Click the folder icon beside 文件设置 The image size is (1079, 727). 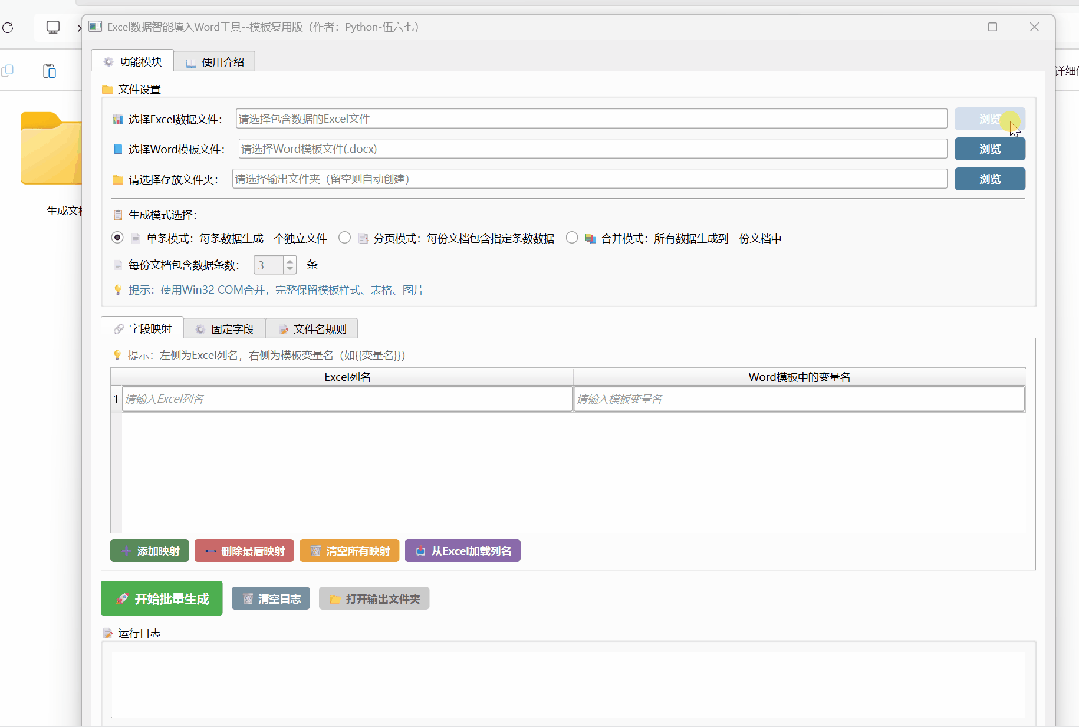[107, 89]
